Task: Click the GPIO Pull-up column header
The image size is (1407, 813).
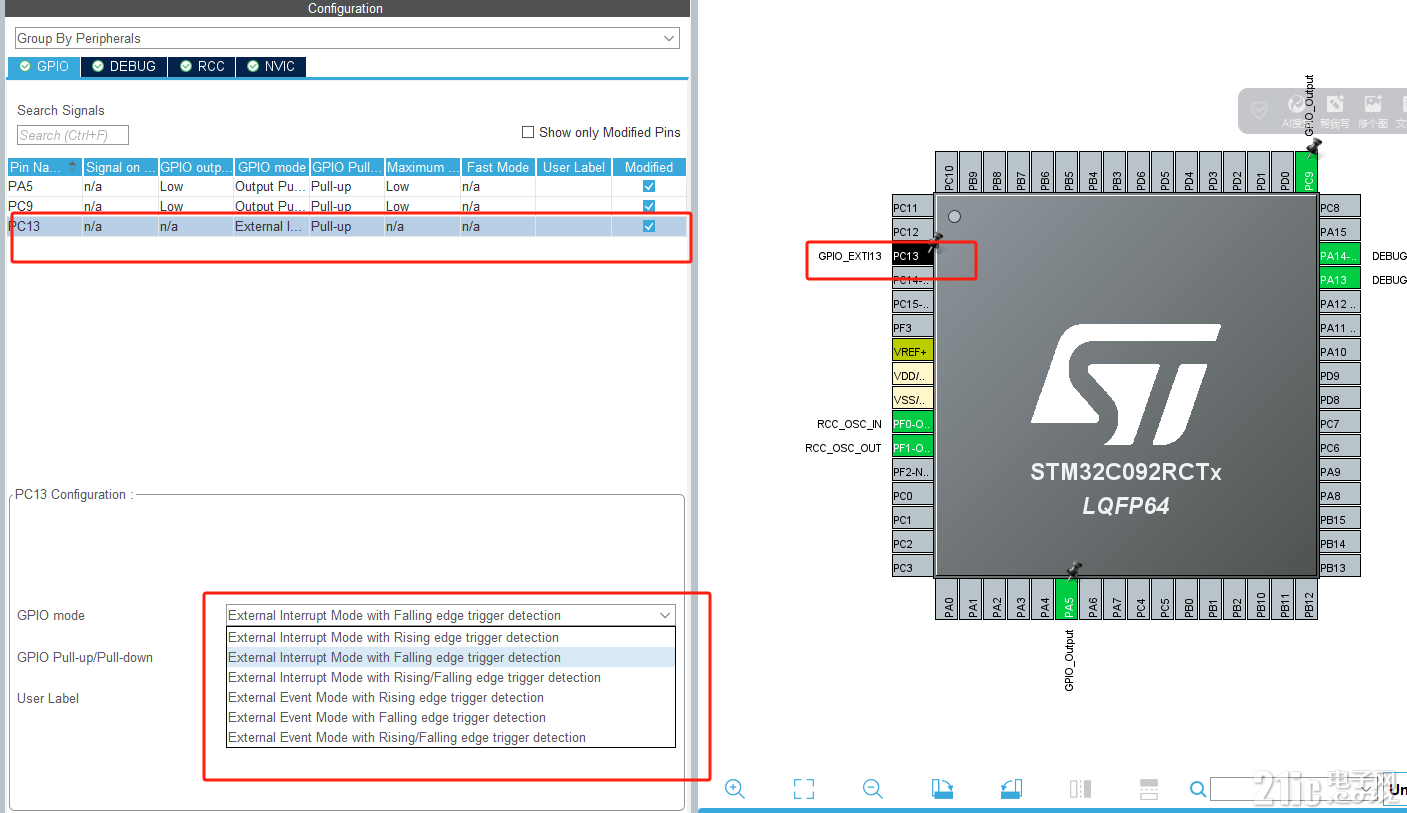Action: tap(347, 167)
